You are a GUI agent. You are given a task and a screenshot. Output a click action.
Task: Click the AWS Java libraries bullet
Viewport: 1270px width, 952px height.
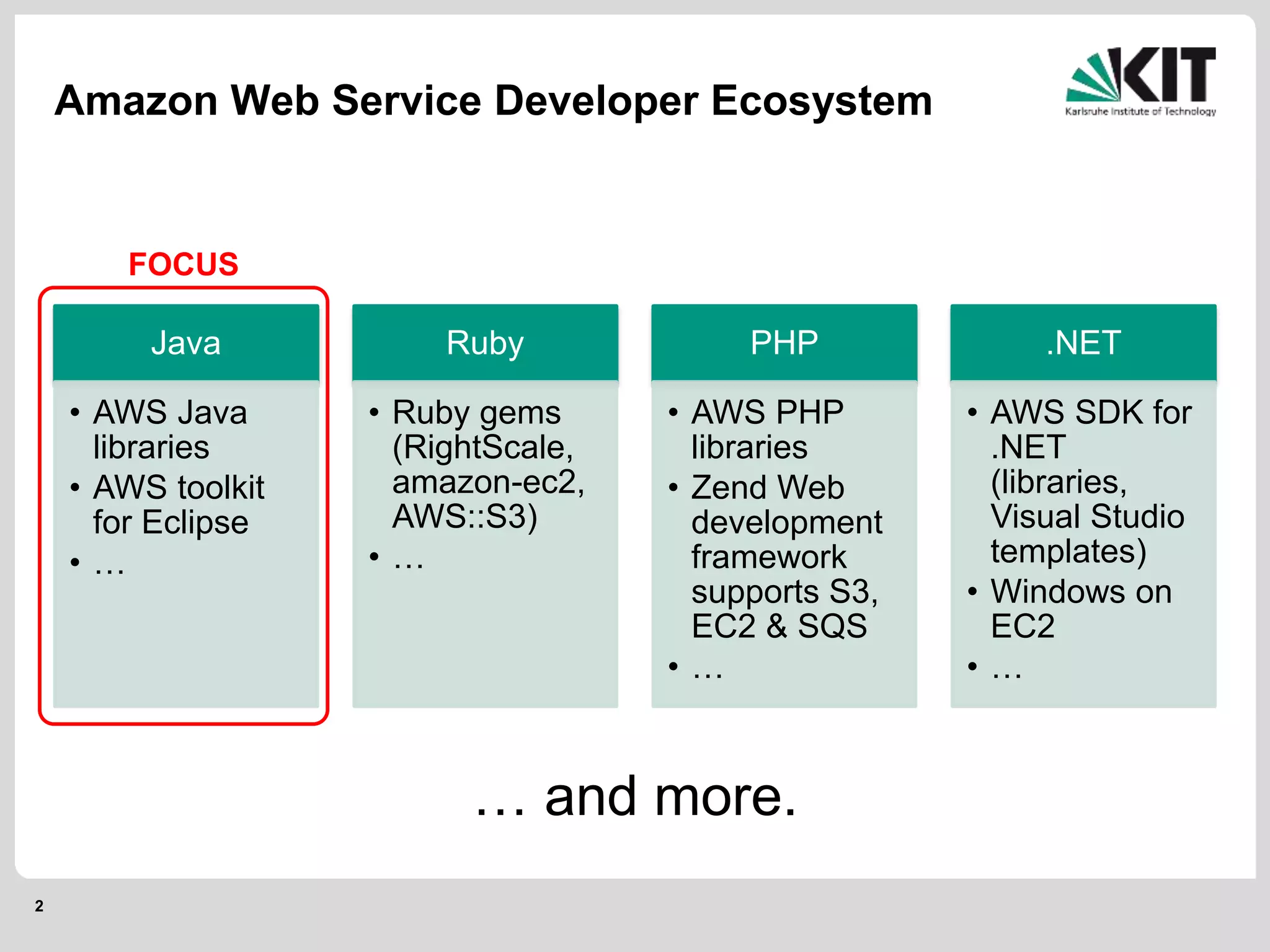[170, 430]
